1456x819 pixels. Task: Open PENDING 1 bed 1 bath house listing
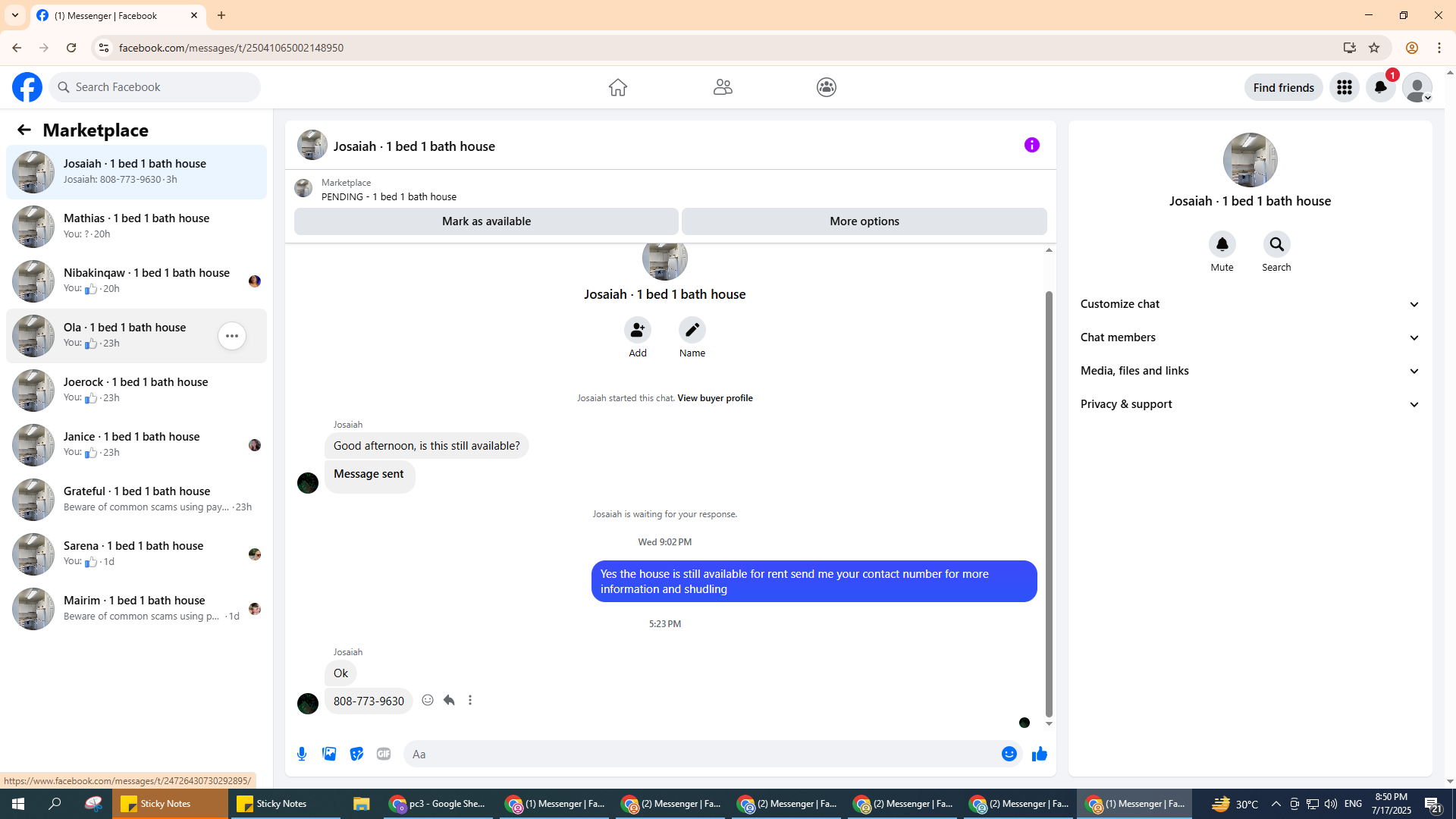click(388, 196)
